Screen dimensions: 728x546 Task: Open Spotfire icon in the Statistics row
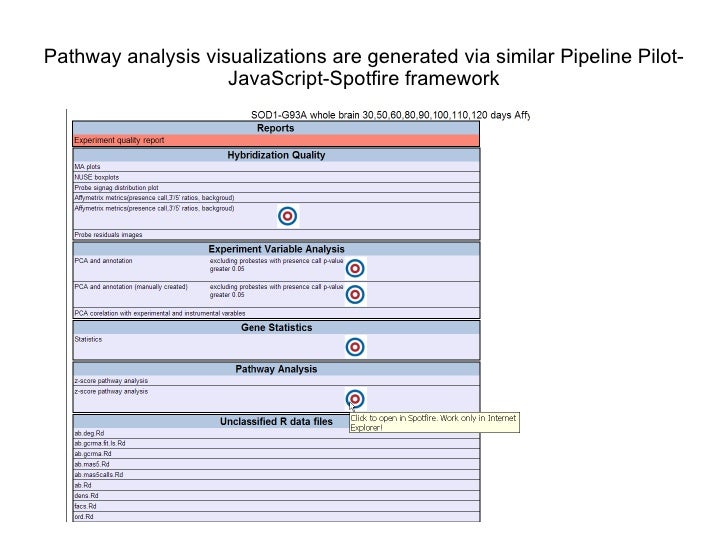[x=355, y=347]
